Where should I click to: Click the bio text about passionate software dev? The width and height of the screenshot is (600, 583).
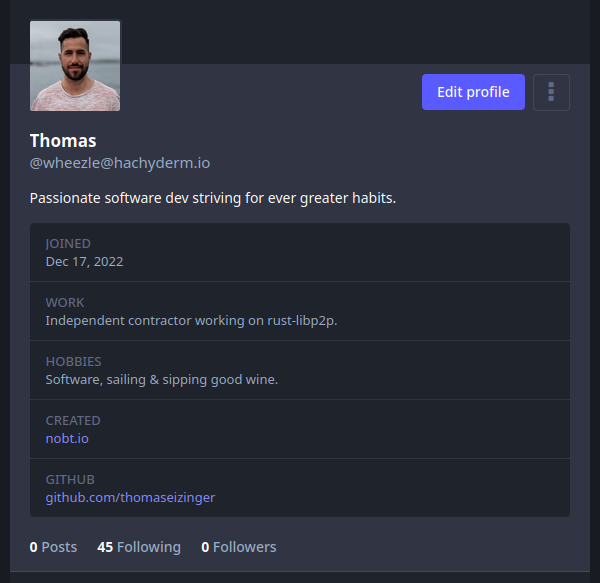213,199
